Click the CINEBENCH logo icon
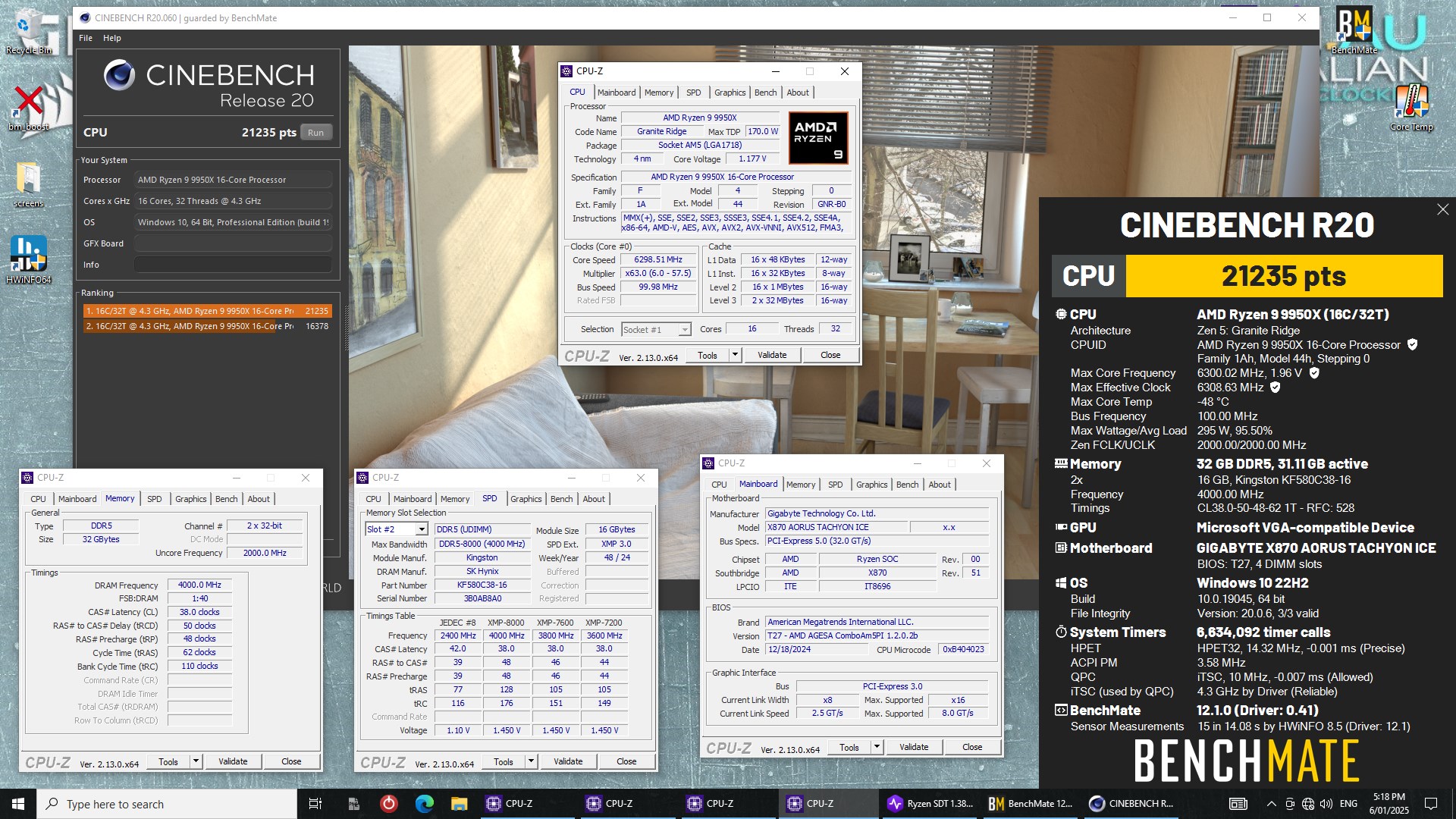This screenshot has width=1456, height=819. click(x=119, y=75)
